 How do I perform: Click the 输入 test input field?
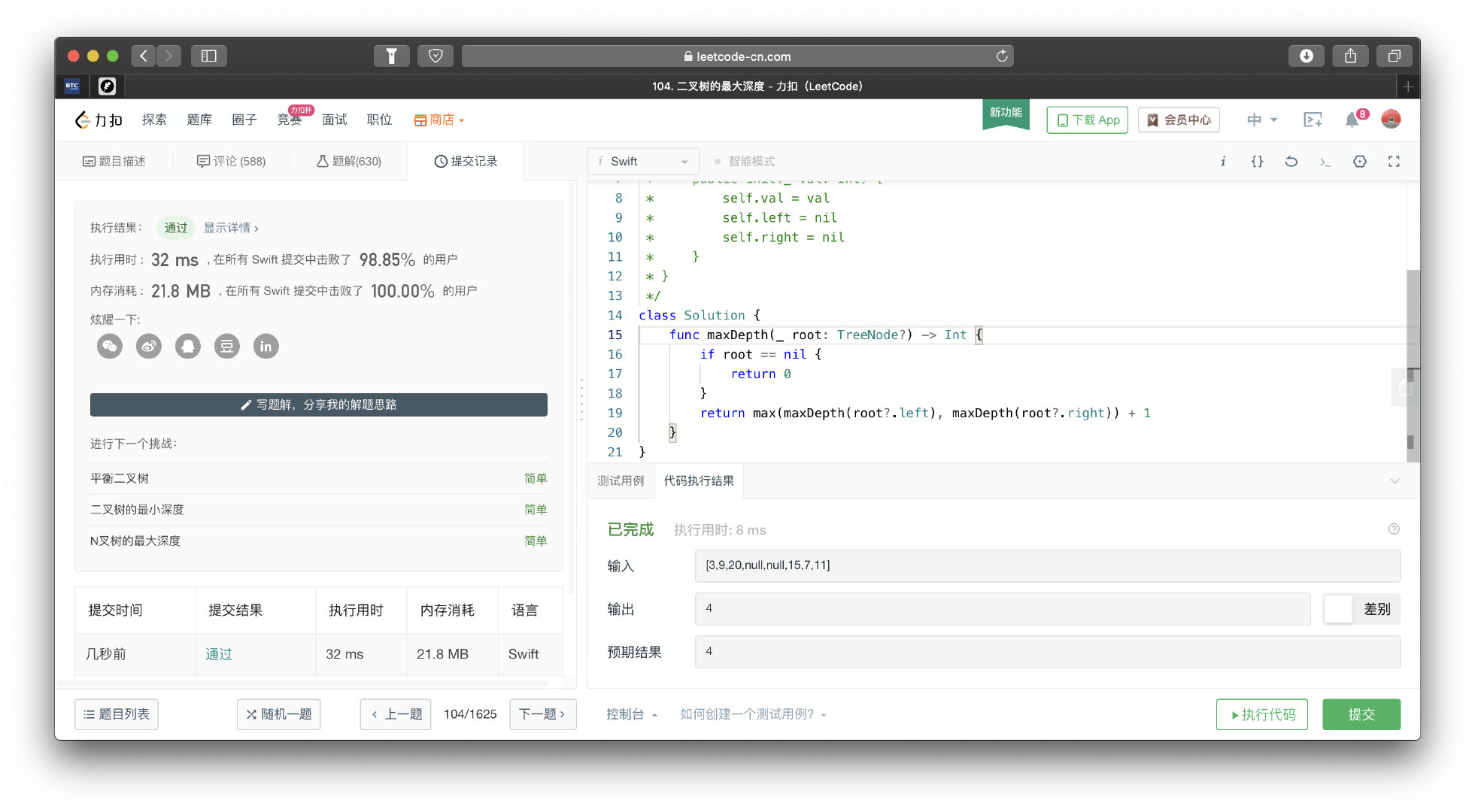(1046, 565)
